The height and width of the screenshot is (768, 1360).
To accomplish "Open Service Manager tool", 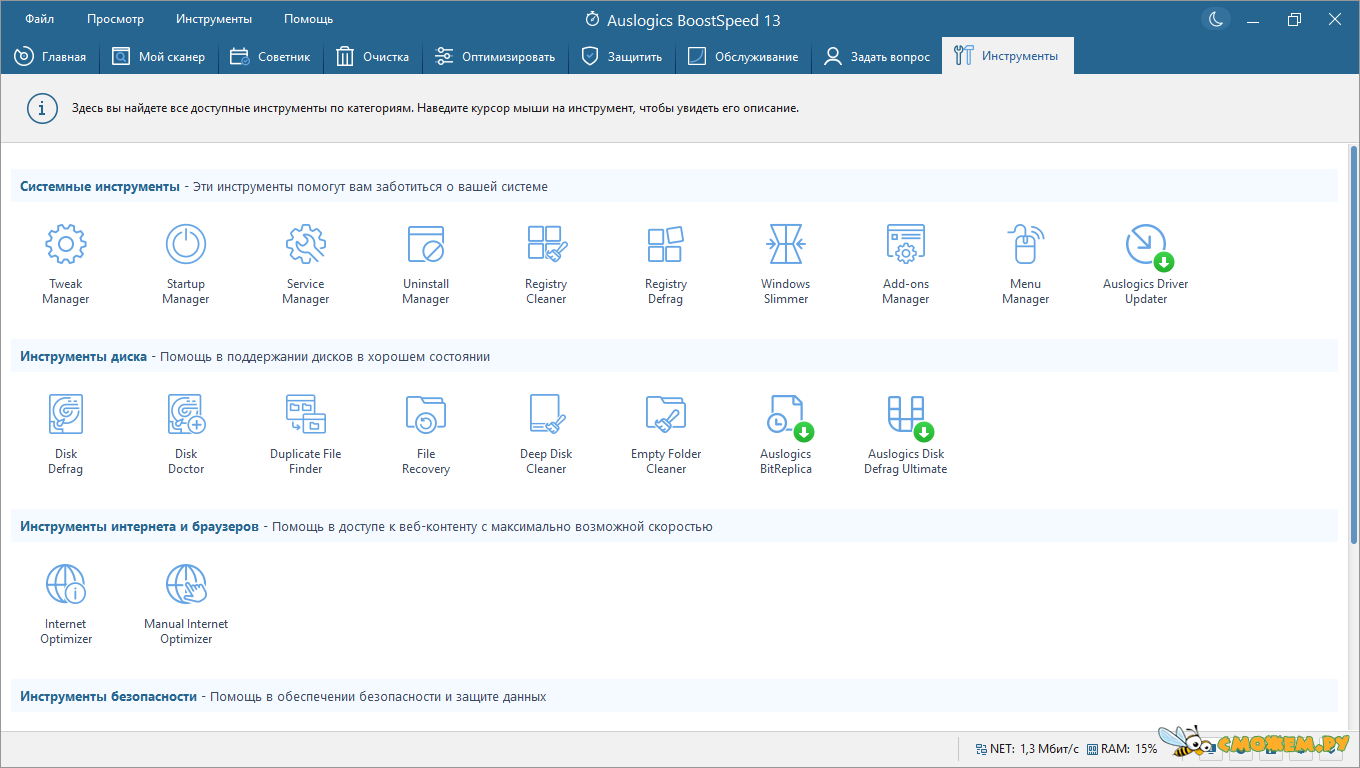I will (x=306, y=264).
